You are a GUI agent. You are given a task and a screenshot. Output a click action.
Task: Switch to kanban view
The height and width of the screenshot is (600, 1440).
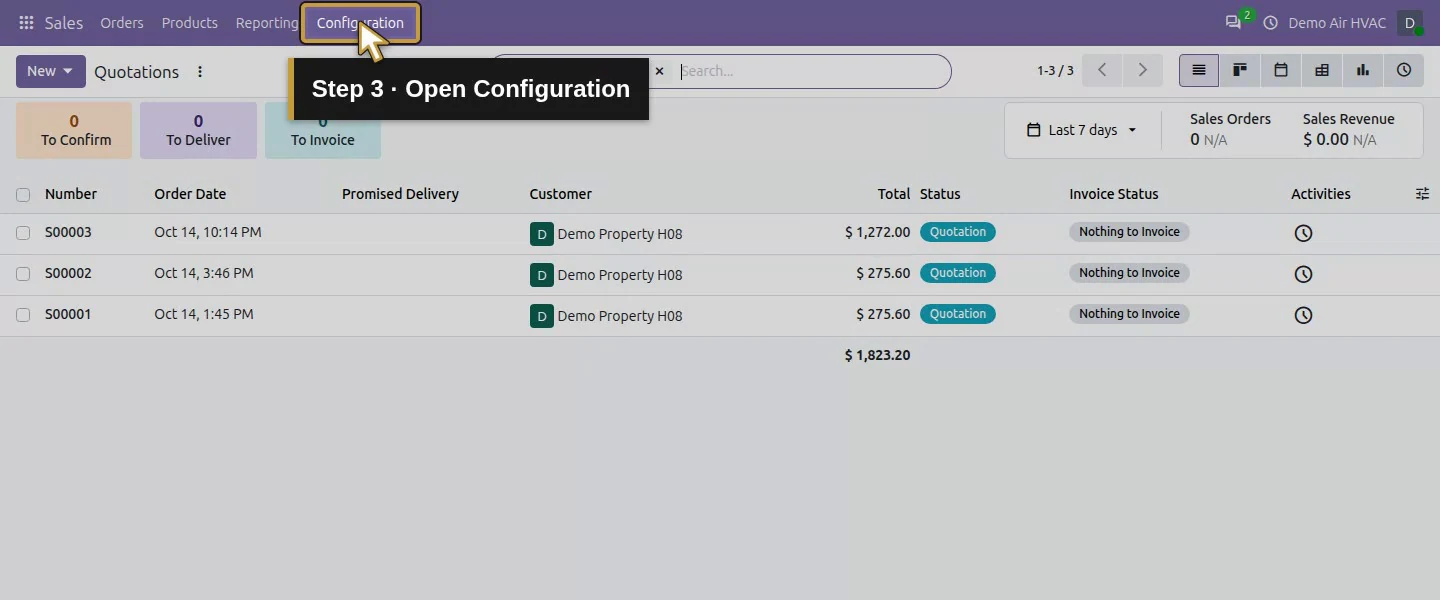[1240, 71]
